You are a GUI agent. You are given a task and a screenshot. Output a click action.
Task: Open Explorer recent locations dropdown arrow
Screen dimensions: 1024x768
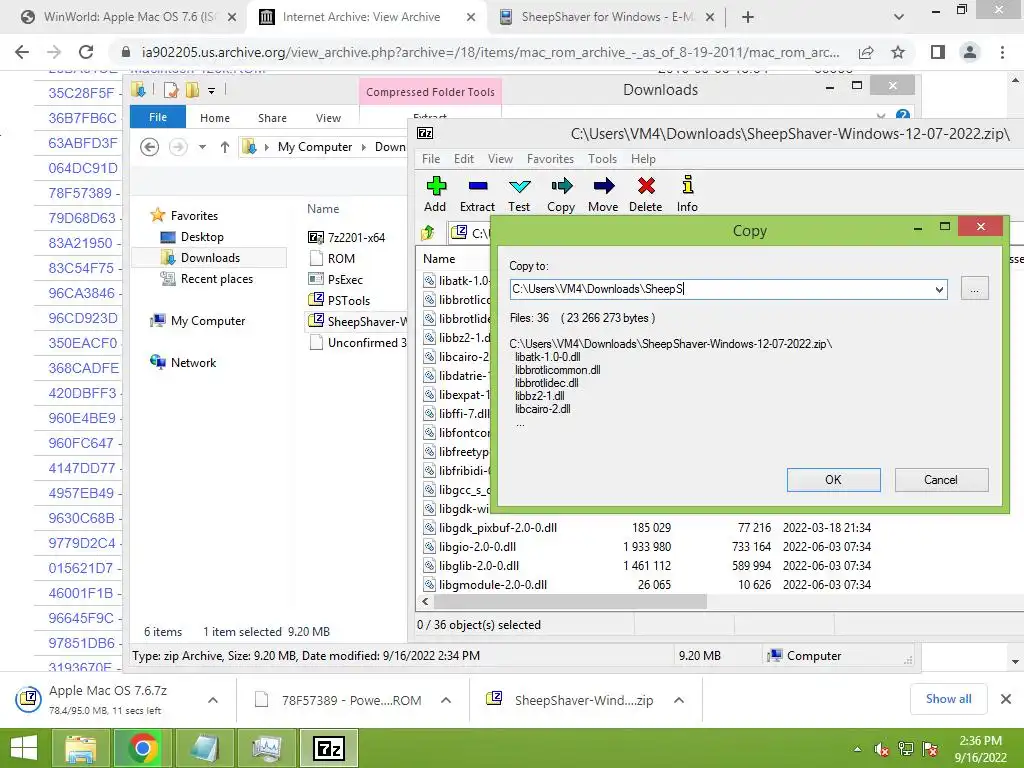(x=202, y=147)
